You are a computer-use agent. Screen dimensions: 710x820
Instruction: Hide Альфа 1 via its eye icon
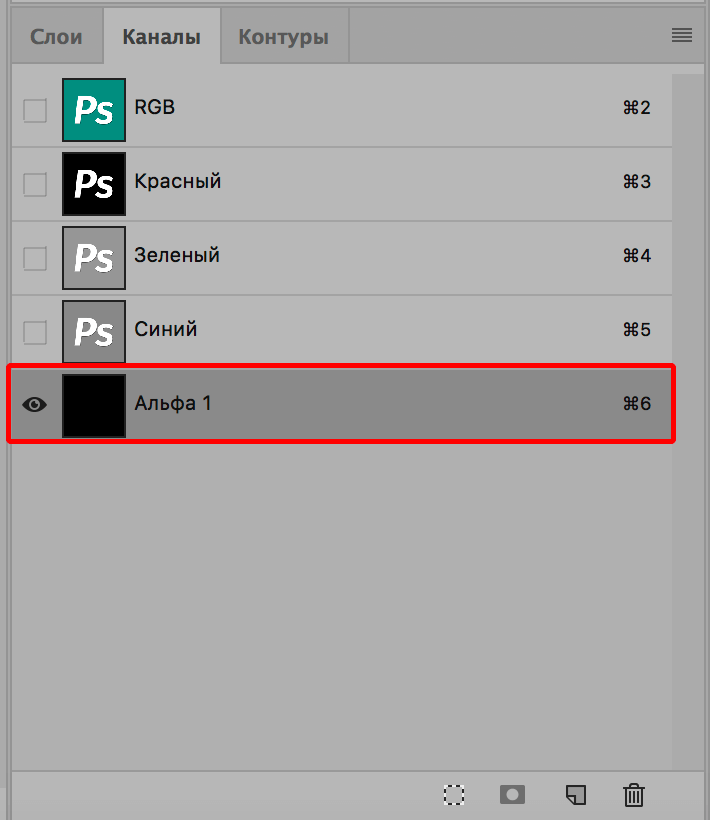35,404
